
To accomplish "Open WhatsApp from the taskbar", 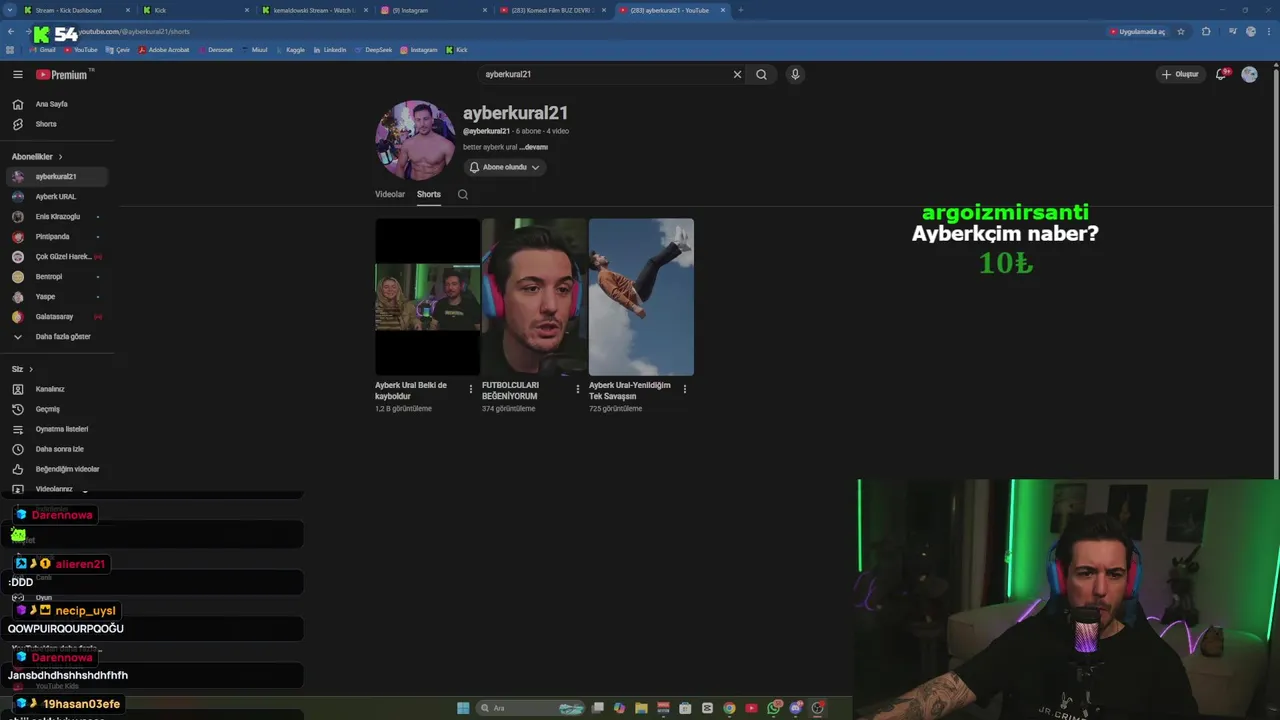I will click(774, 708).
